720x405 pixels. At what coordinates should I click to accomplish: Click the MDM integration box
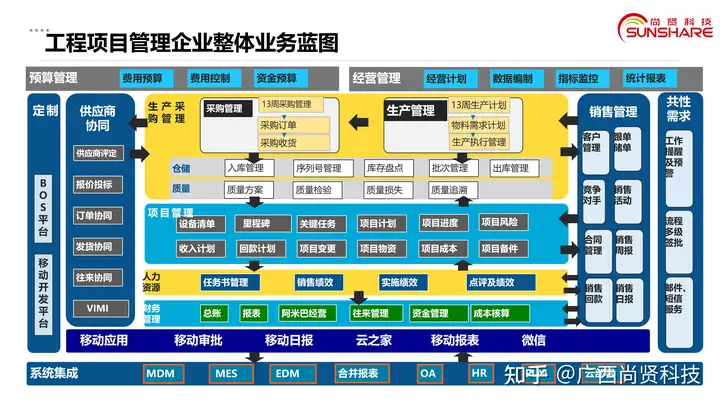[x=163, y=374]
